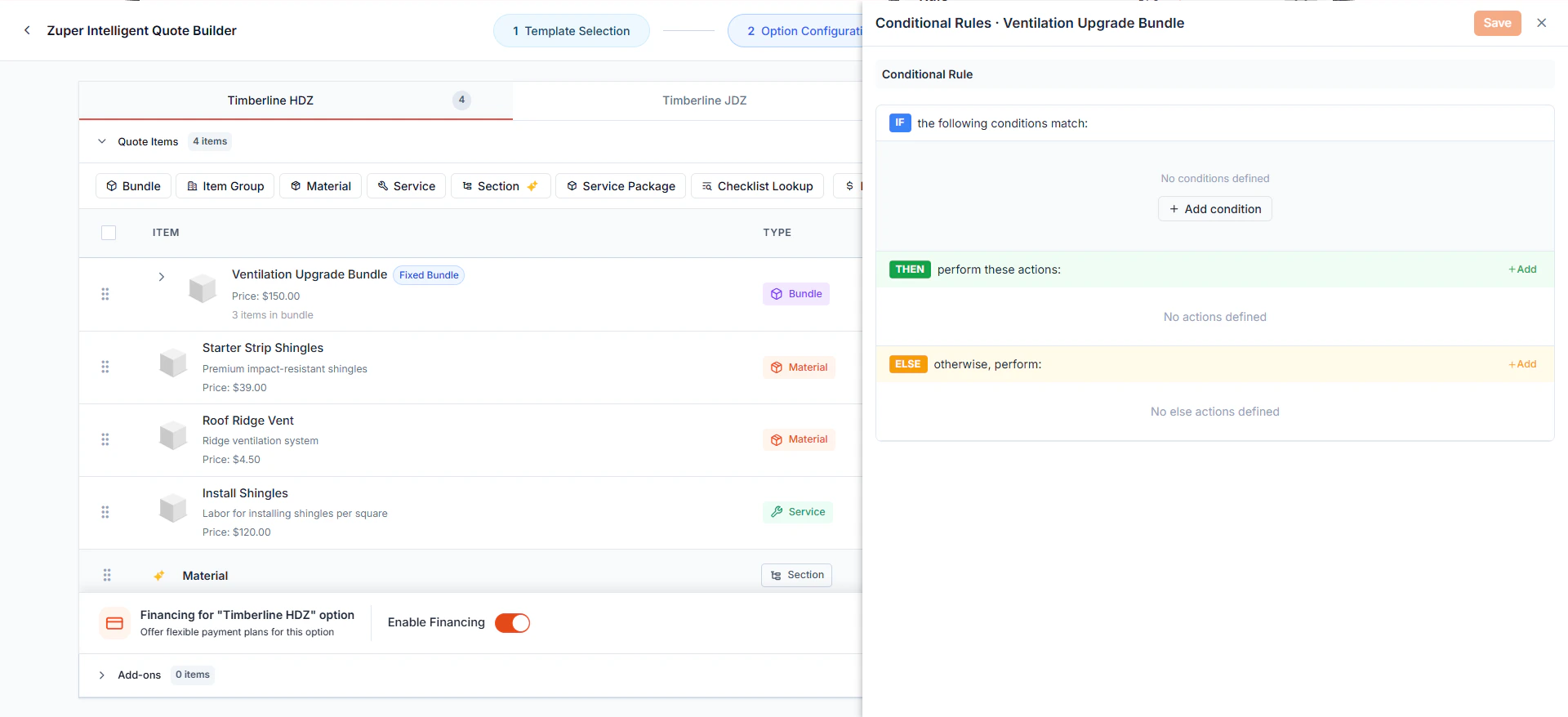Click the '0 items' count label
The width and height of the screenshot is (1568, 717).
coord(193,675)
